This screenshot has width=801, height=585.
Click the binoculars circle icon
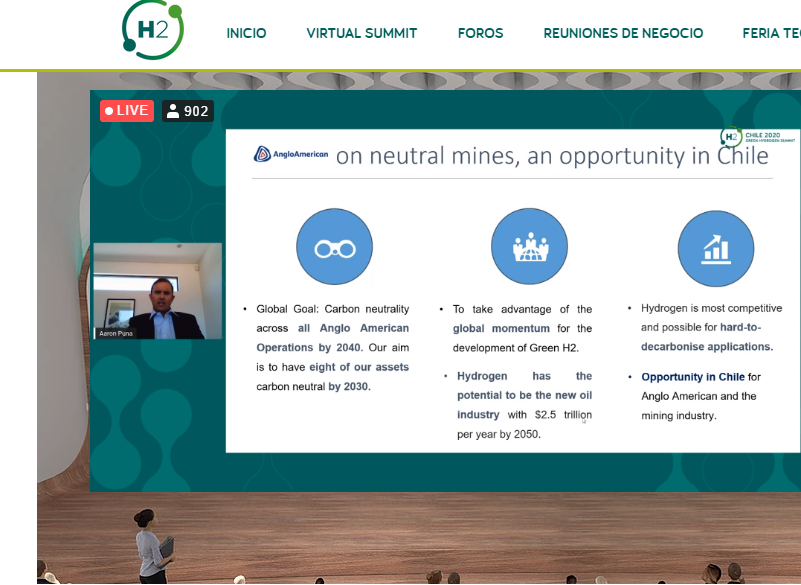334,248
